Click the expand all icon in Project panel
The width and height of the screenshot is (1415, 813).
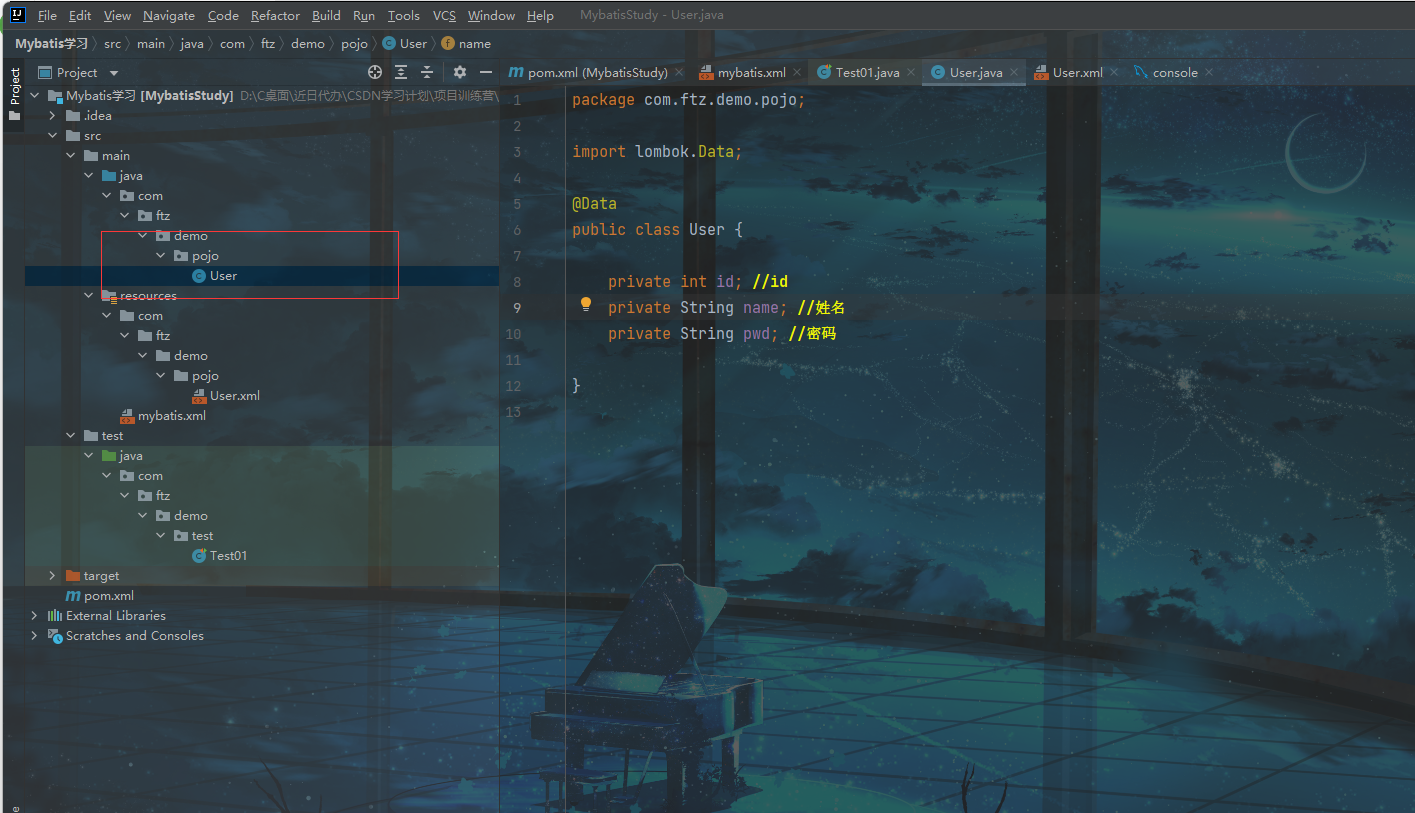[x=401, y=72]
